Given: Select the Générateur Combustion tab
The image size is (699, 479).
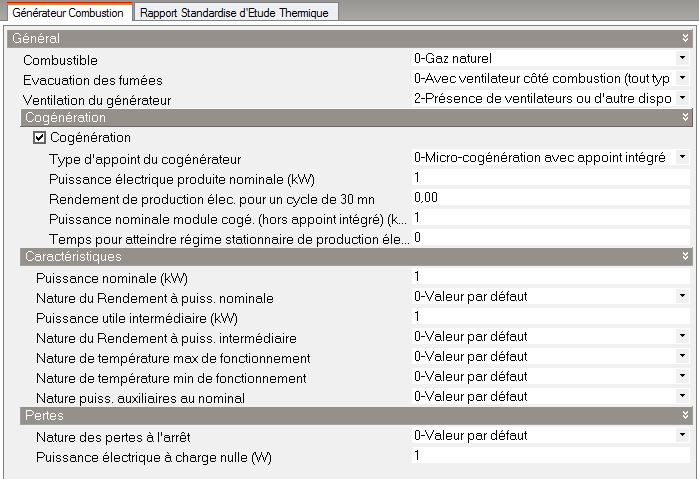Looking at the screenshot, I should pyautogui.click(x=67, y=12).
